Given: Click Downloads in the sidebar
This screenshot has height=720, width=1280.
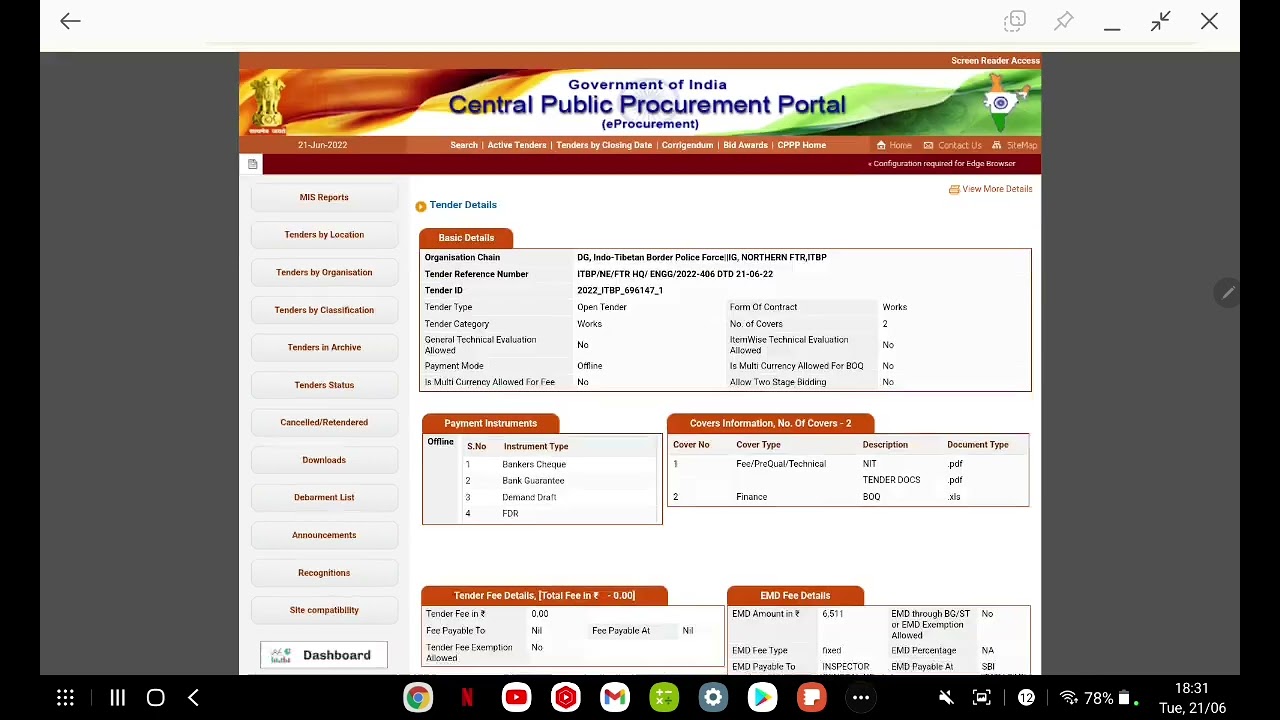Looking at the screenshot, I should click(x=324, y=460).
